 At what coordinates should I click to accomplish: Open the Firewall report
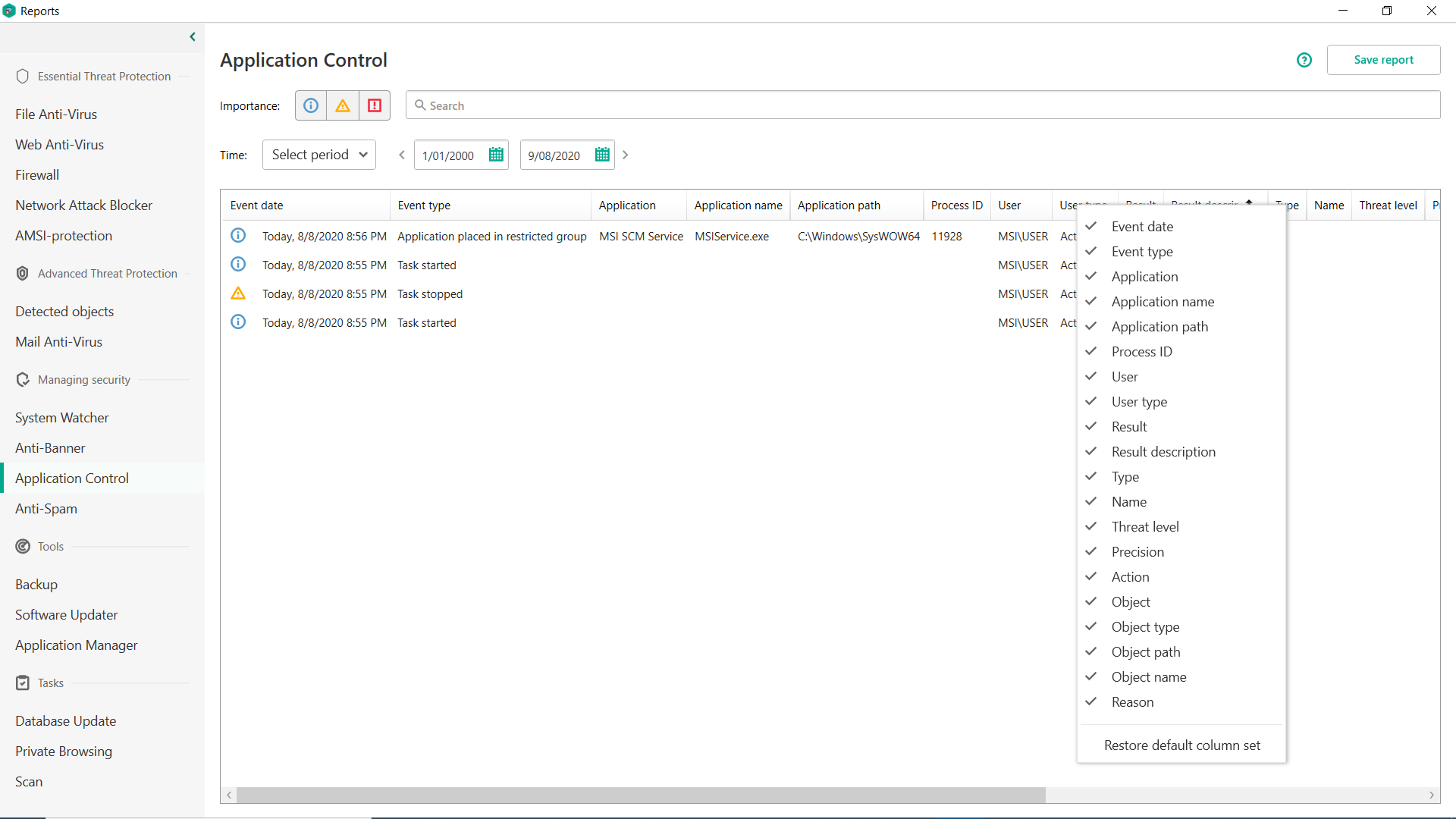coord(37,174)
